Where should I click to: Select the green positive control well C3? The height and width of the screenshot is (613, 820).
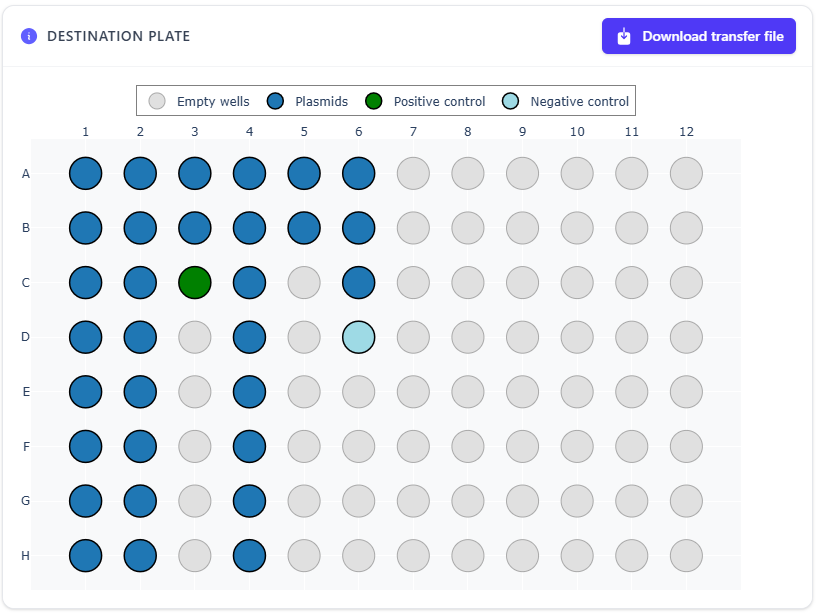click(194, 282)
